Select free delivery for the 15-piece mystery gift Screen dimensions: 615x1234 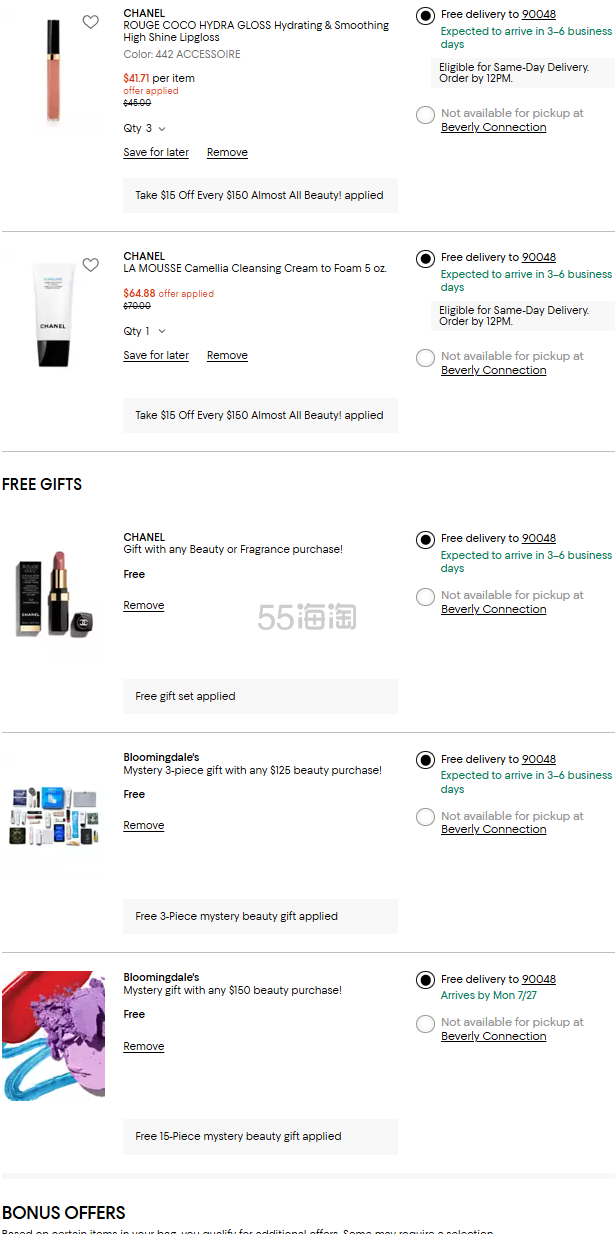(425, 981)
